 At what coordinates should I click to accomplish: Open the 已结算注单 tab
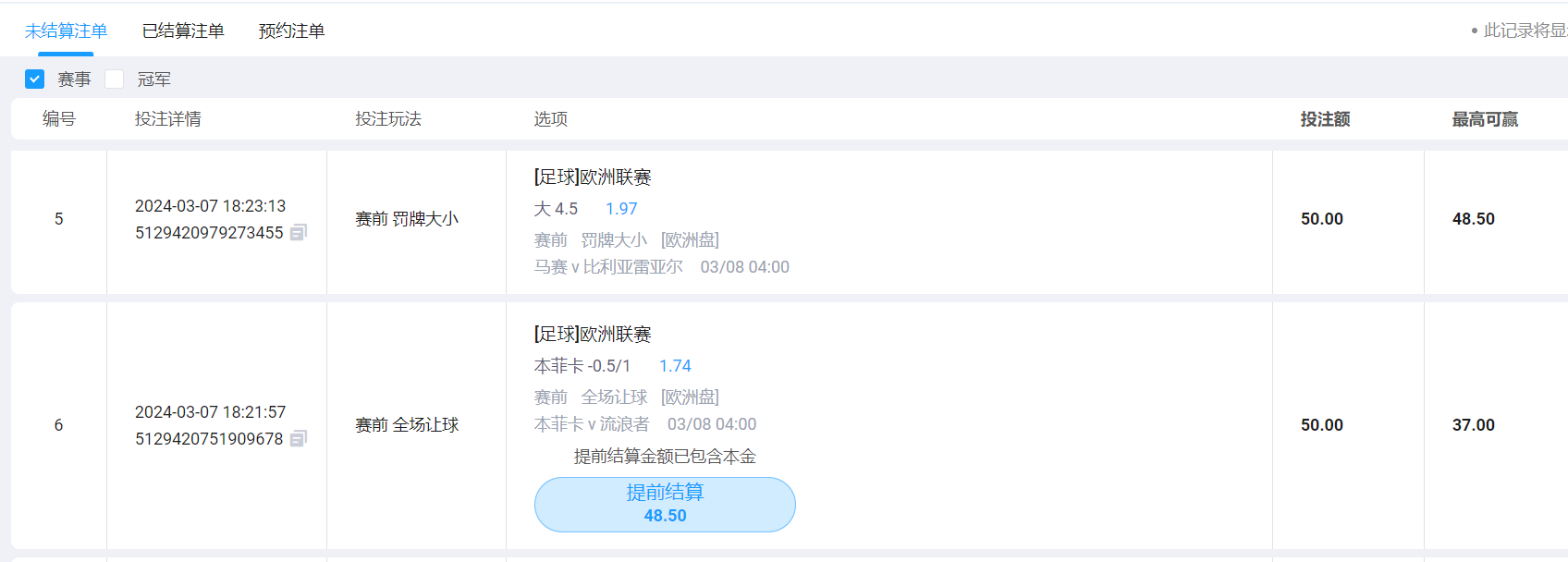[x=183, y=31]
